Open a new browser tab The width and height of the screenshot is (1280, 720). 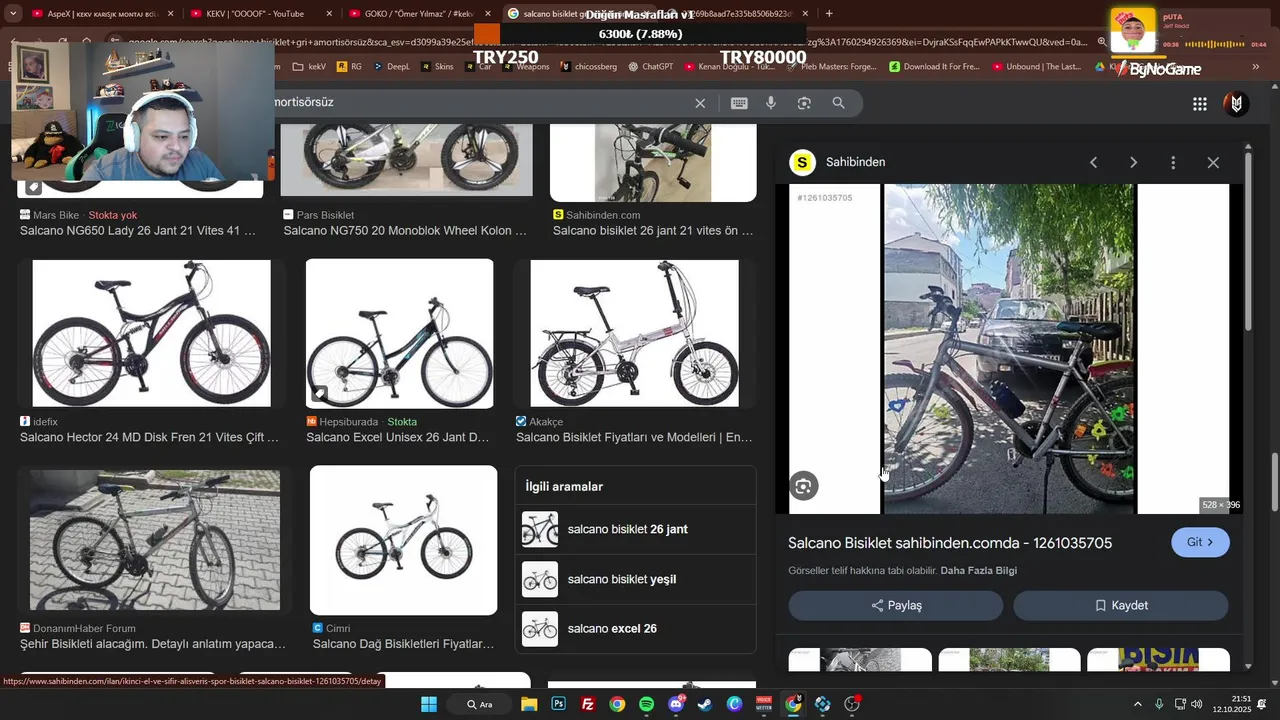(829, 14)
